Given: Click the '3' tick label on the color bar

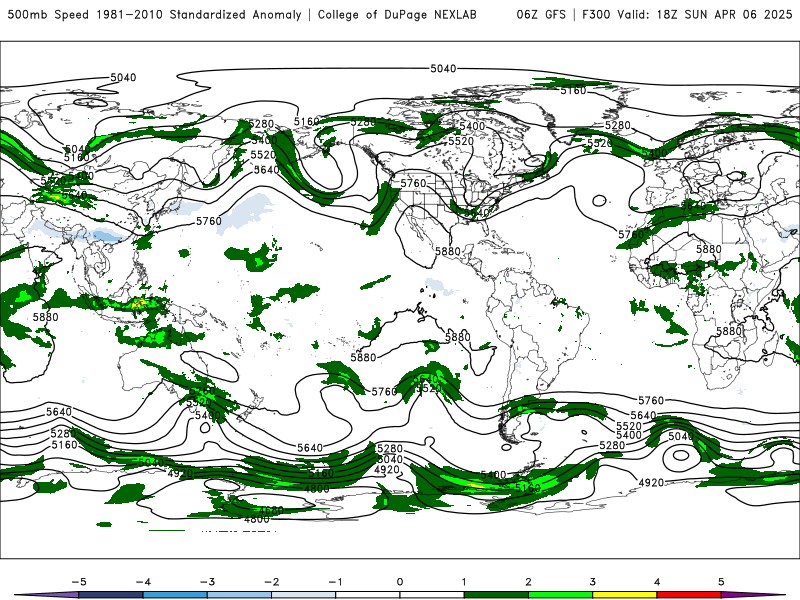Looking at the screenshot, I should (x=592, y=582).
